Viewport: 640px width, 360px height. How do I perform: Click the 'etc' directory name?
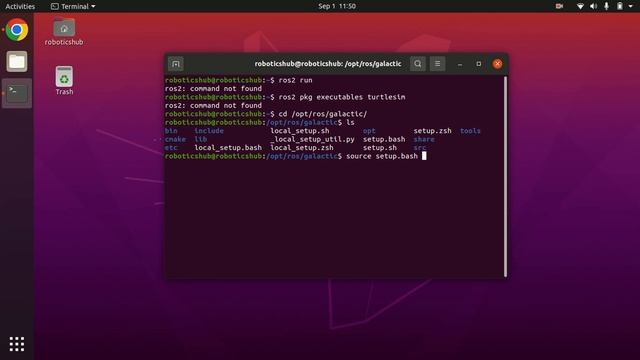[171, 148]
